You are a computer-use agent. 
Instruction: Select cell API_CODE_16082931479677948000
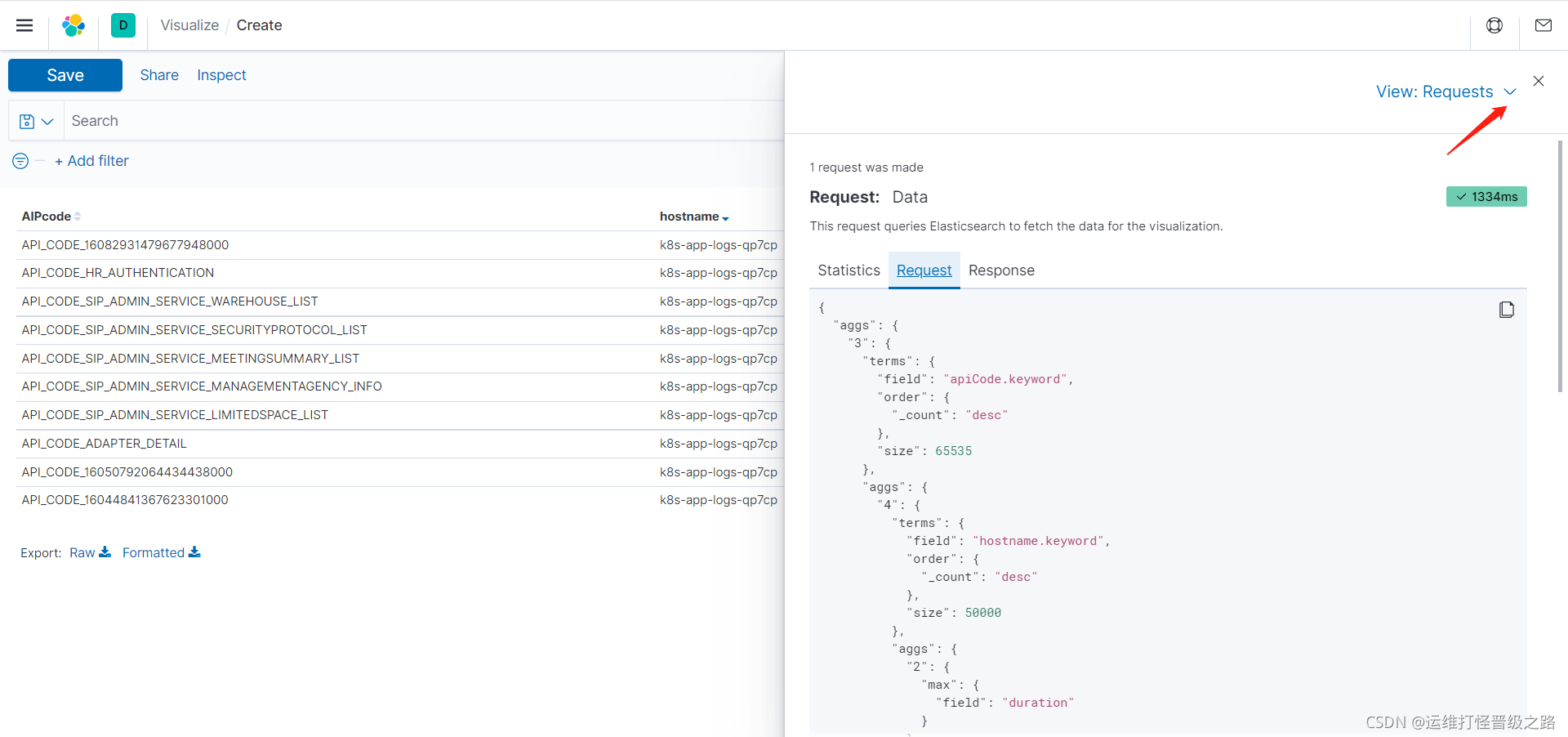point(125,245)
